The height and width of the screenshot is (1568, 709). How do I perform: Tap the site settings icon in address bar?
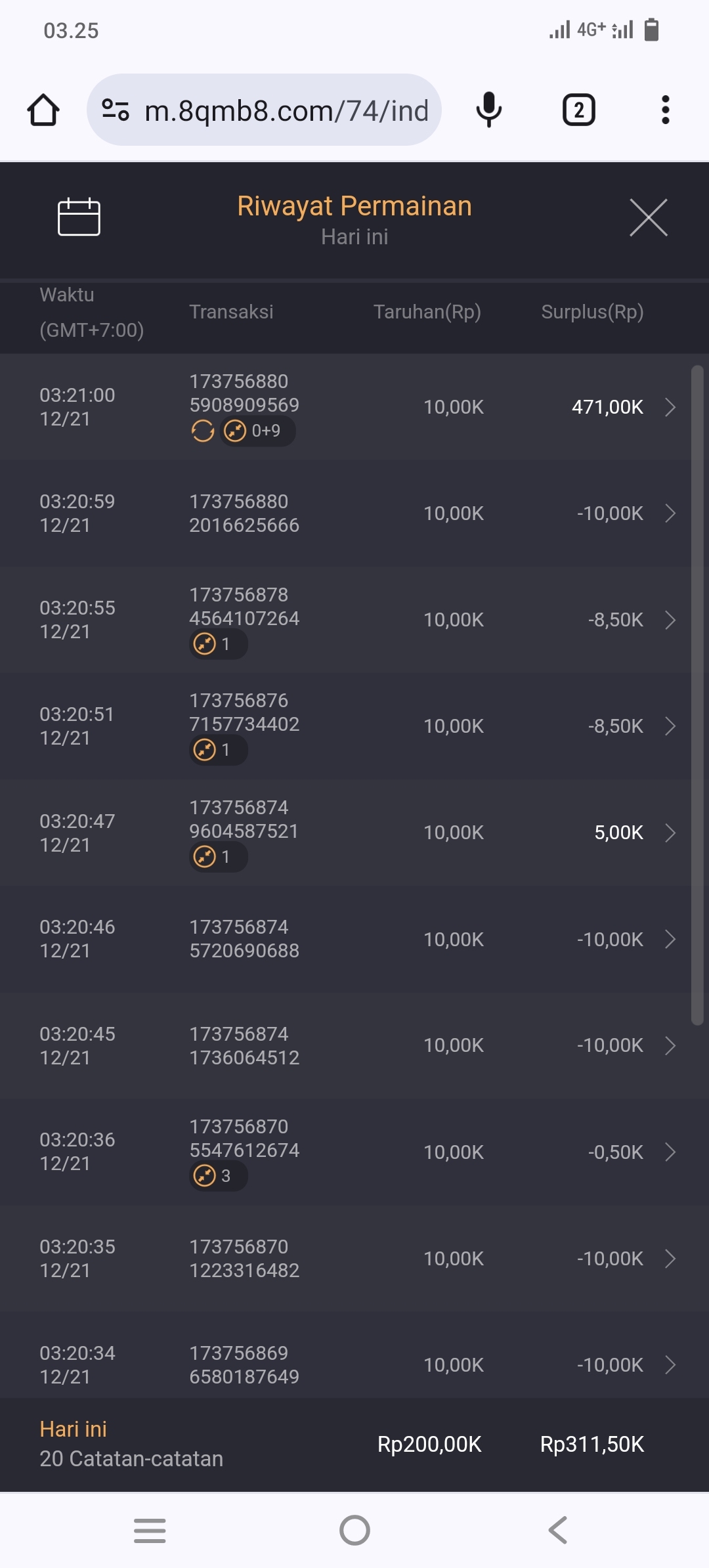click(x=116, y=110)
